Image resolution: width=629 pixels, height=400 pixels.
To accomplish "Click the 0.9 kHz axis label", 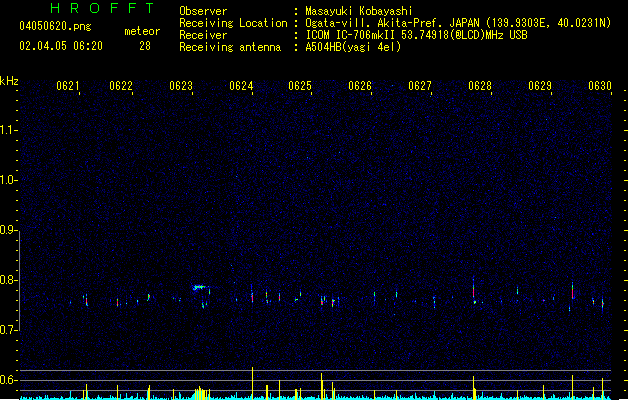I will (x=8, y=230).
